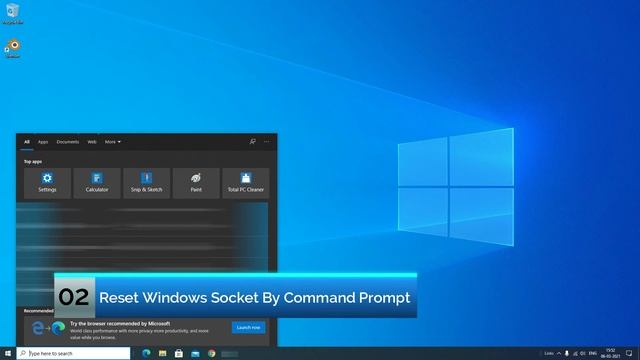
Task: Open the Windows Start button
Action: point(8,353)
